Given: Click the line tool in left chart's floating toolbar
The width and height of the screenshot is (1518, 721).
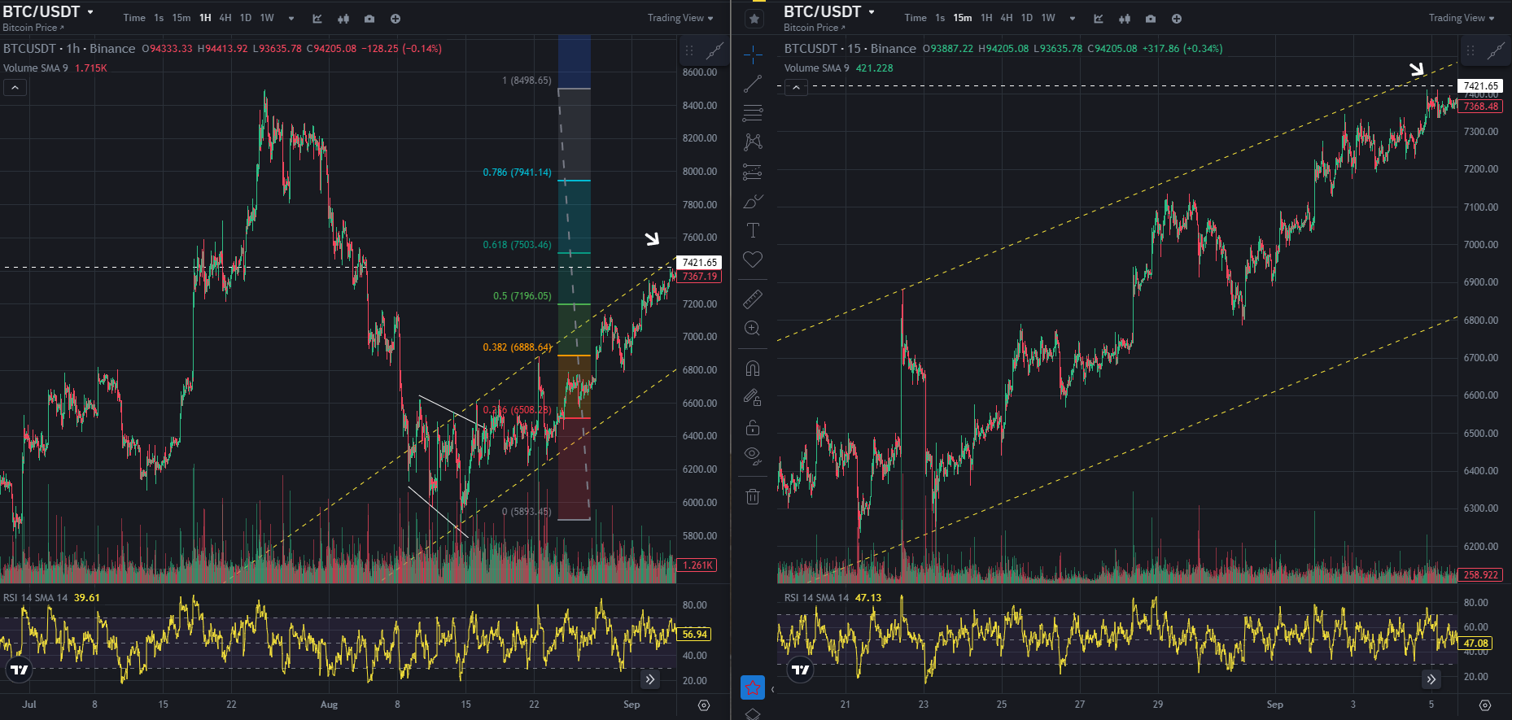Looking at the screenshot, I should click(715, 51).
